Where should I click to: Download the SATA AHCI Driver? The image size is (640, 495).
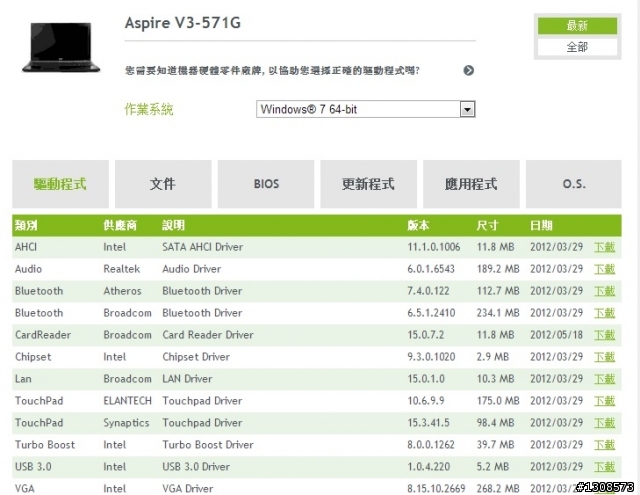point(604,247)
